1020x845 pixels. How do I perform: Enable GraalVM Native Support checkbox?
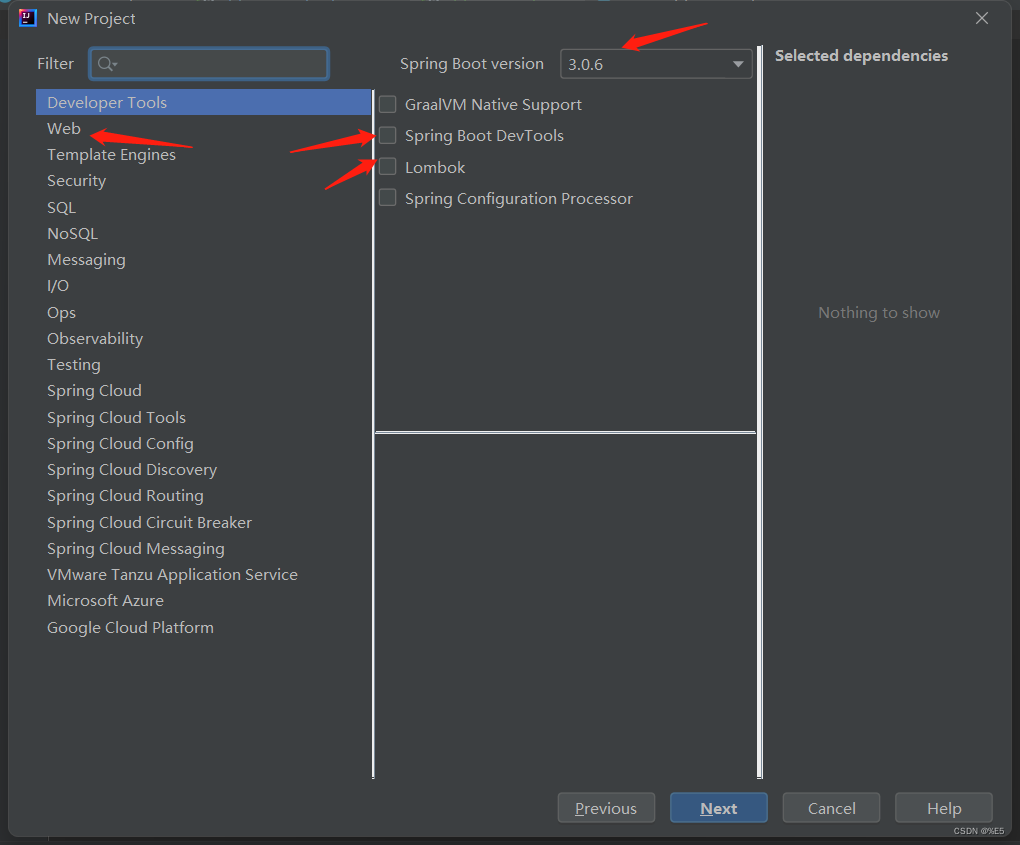[388, 104]
